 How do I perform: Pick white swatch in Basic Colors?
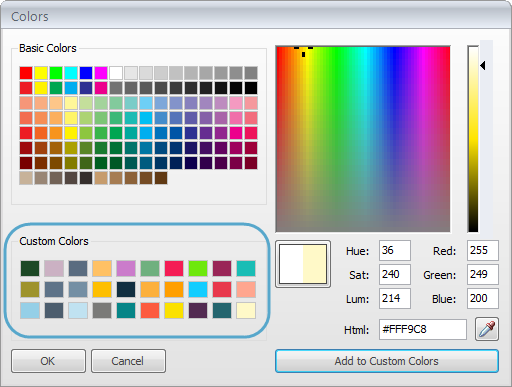[116, 73]
